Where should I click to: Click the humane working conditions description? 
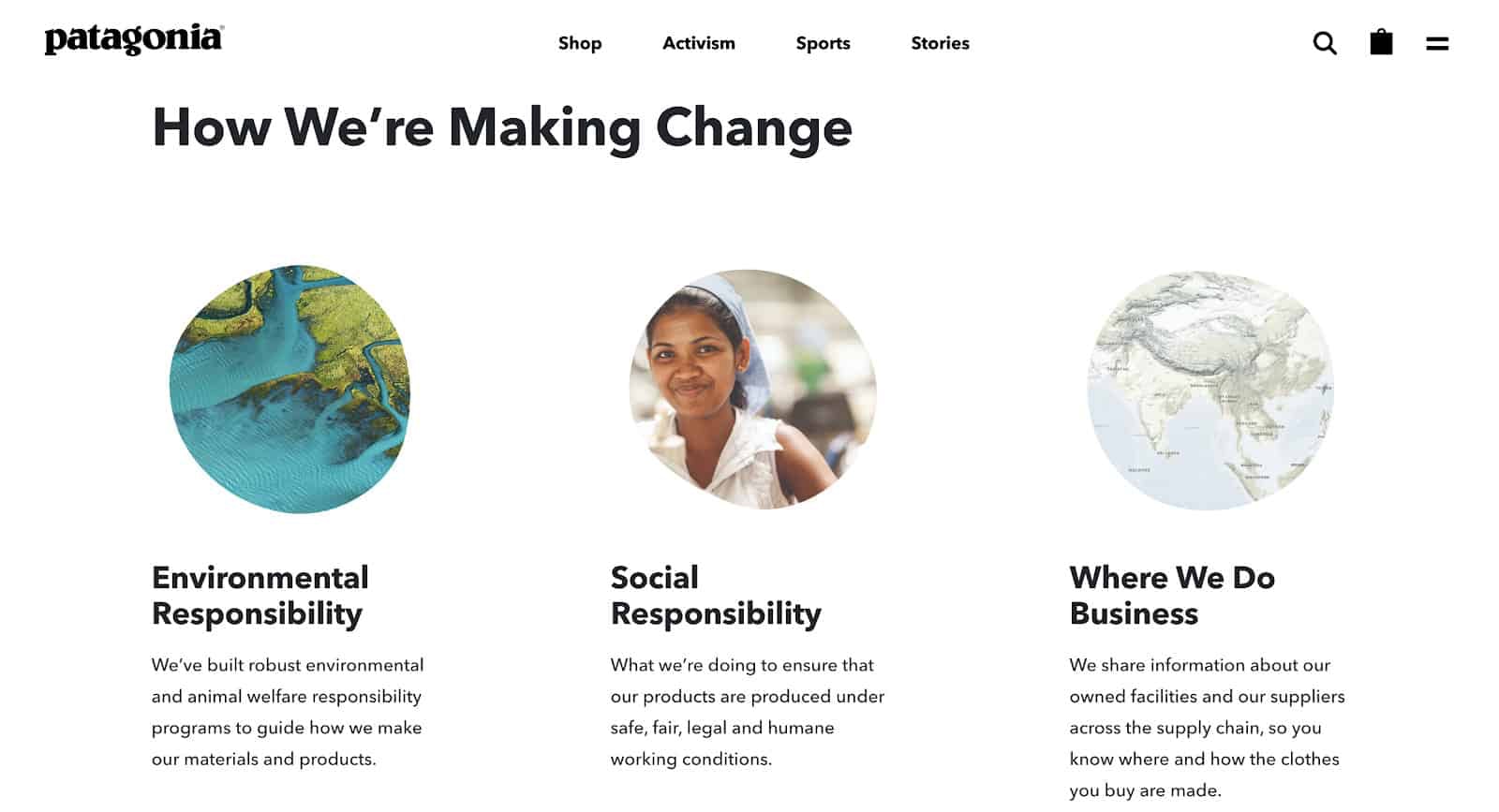pos(747,712)
